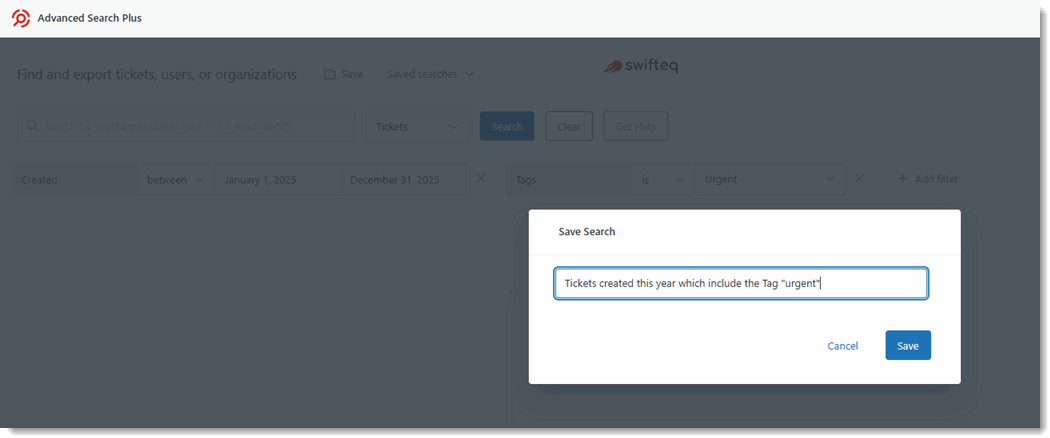The width and height of the screenshot is (1050, 438).
Task: Click the Clear button
Action: pyautogui.click(x=569, y=127)
